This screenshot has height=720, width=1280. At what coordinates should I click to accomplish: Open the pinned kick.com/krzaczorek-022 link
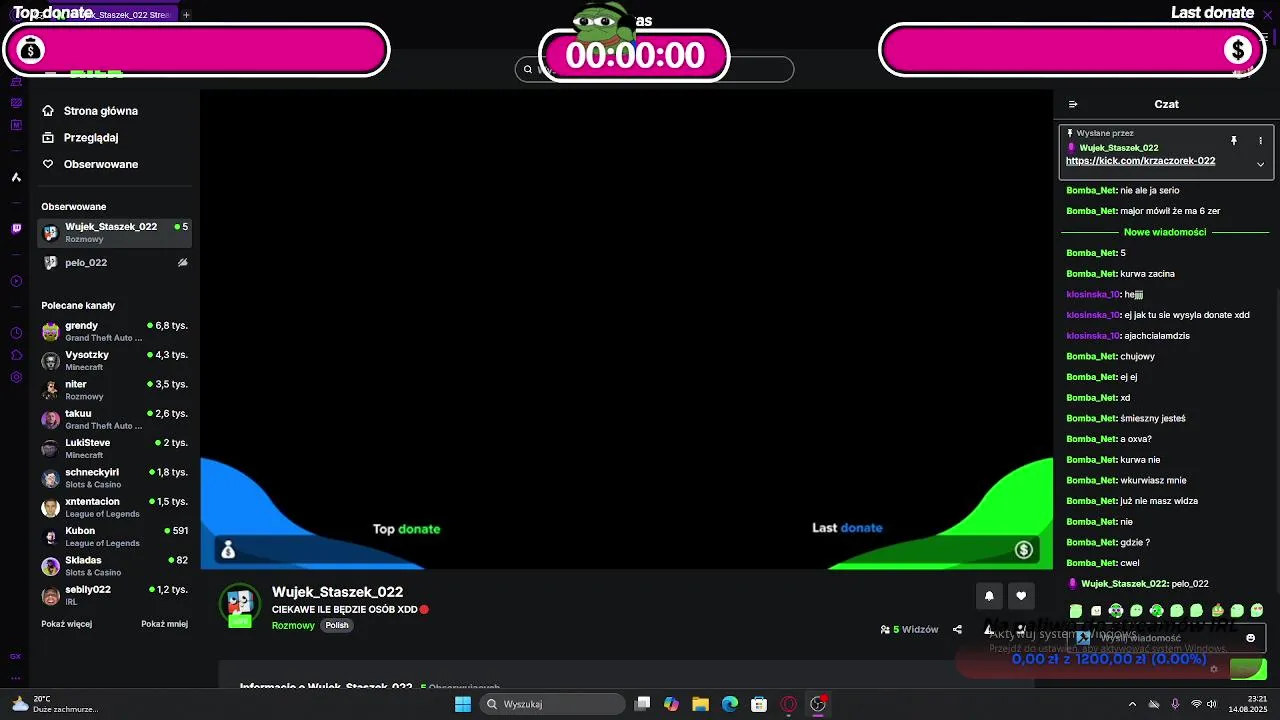point(1140,161)
